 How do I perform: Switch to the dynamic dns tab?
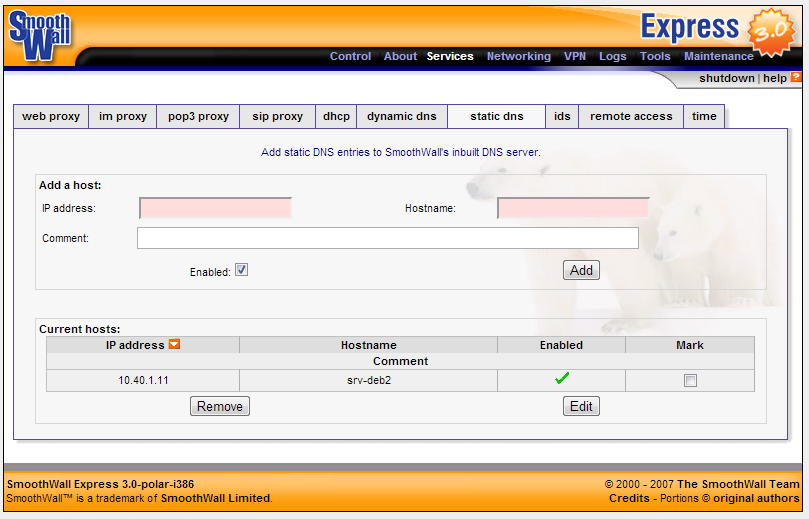pos(402,117)
